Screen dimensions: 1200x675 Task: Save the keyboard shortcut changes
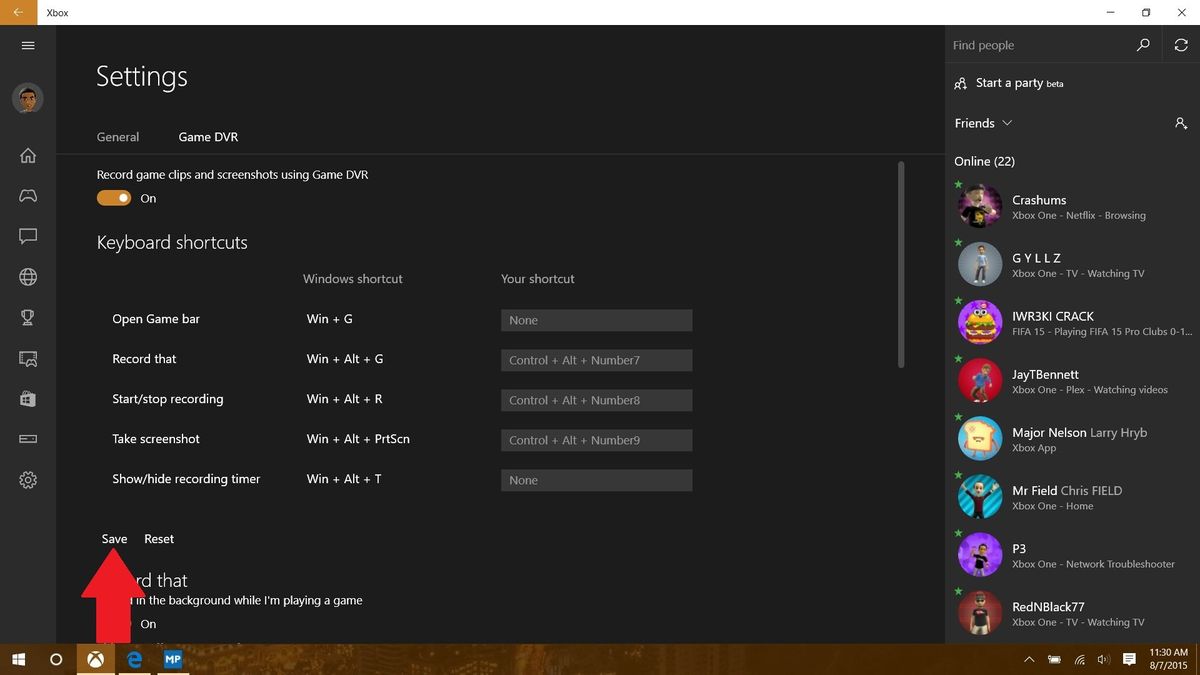[113, 538]
